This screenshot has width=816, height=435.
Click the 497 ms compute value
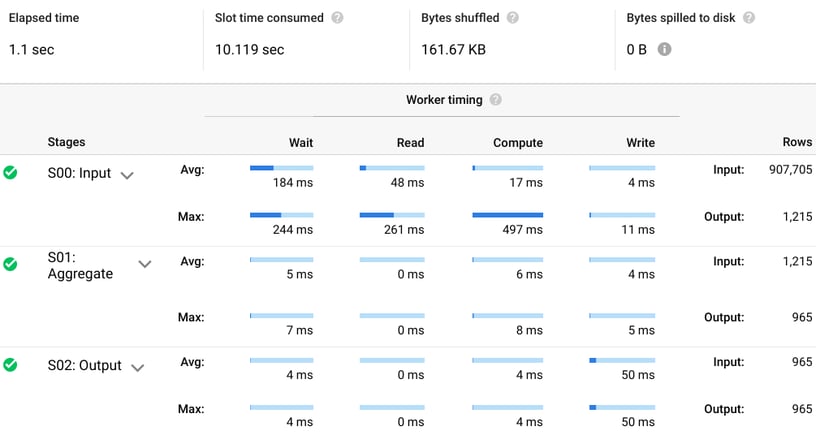(522, 229)
